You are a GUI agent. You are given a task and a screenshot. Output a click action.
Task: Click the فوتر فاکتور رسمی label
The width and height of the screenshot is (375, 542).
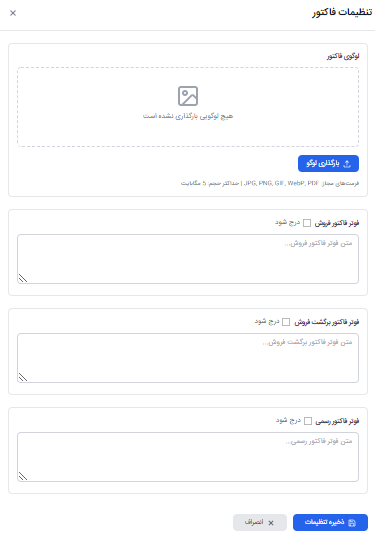(337, 421)
